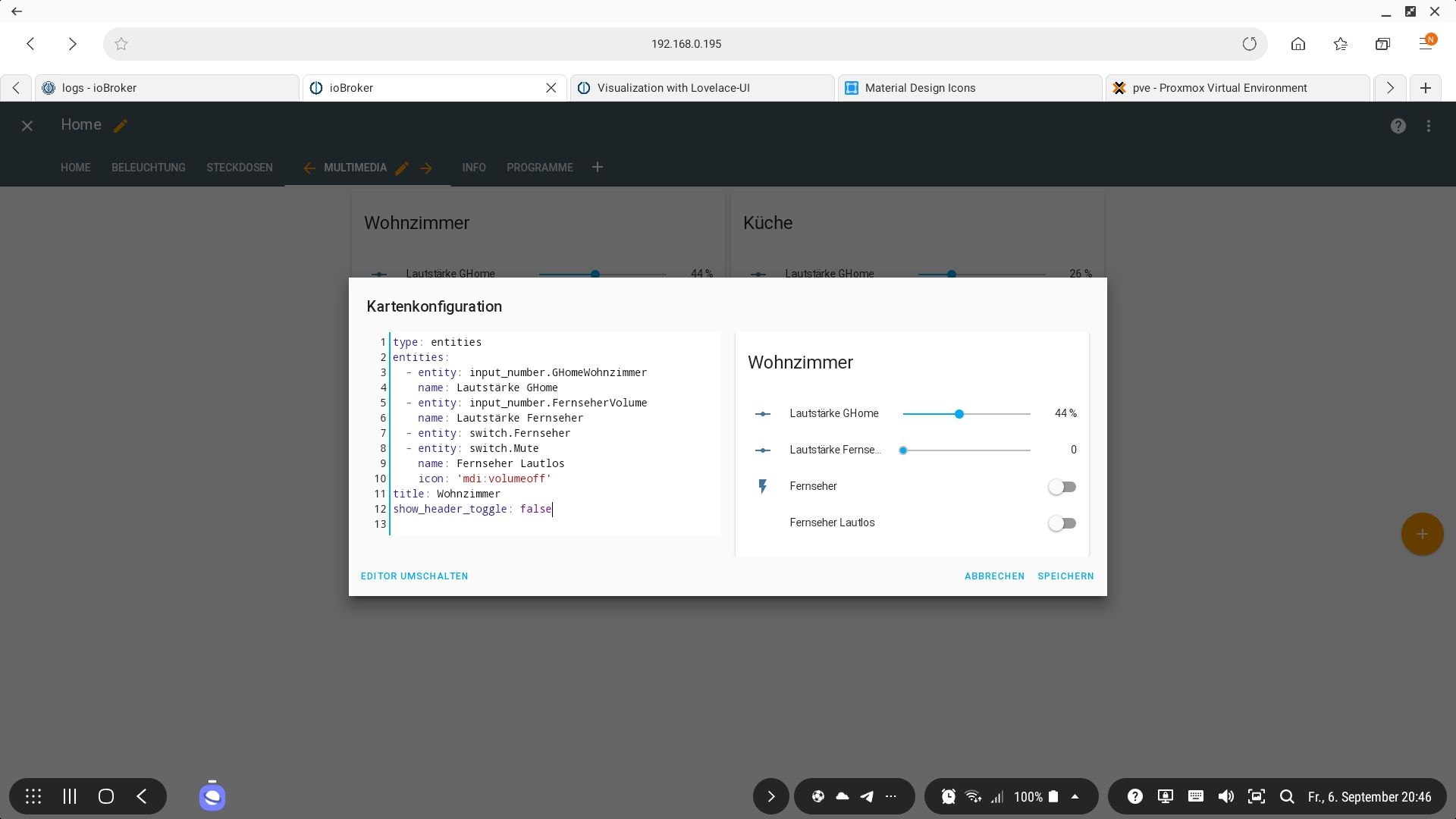
Task: Add a new view with plus icon
Action: [x=598, y=167]
